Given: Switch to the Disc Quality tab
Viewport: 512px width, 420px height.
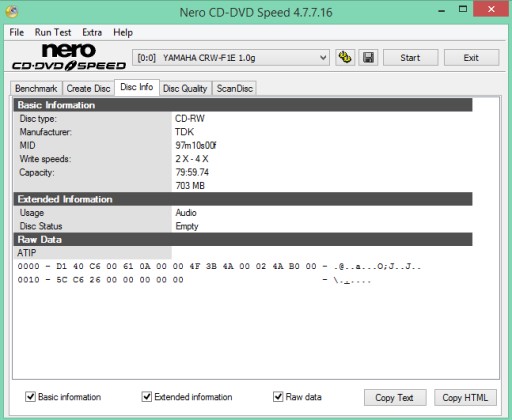Looking at the screenshot, I should pos(185,88).
